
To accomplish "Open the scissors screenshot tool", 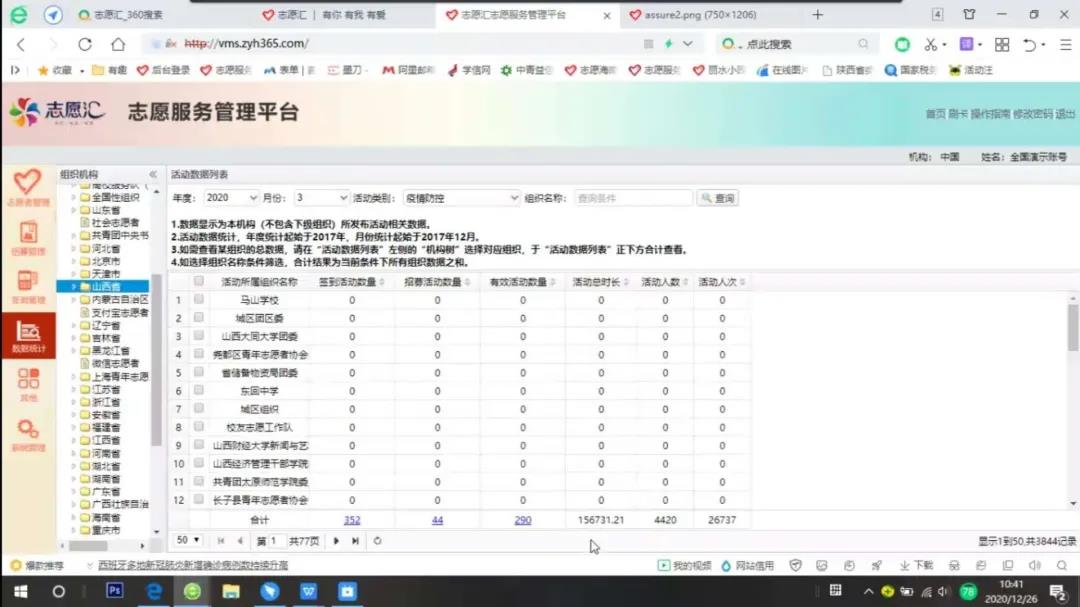I will tap(931, 44).
